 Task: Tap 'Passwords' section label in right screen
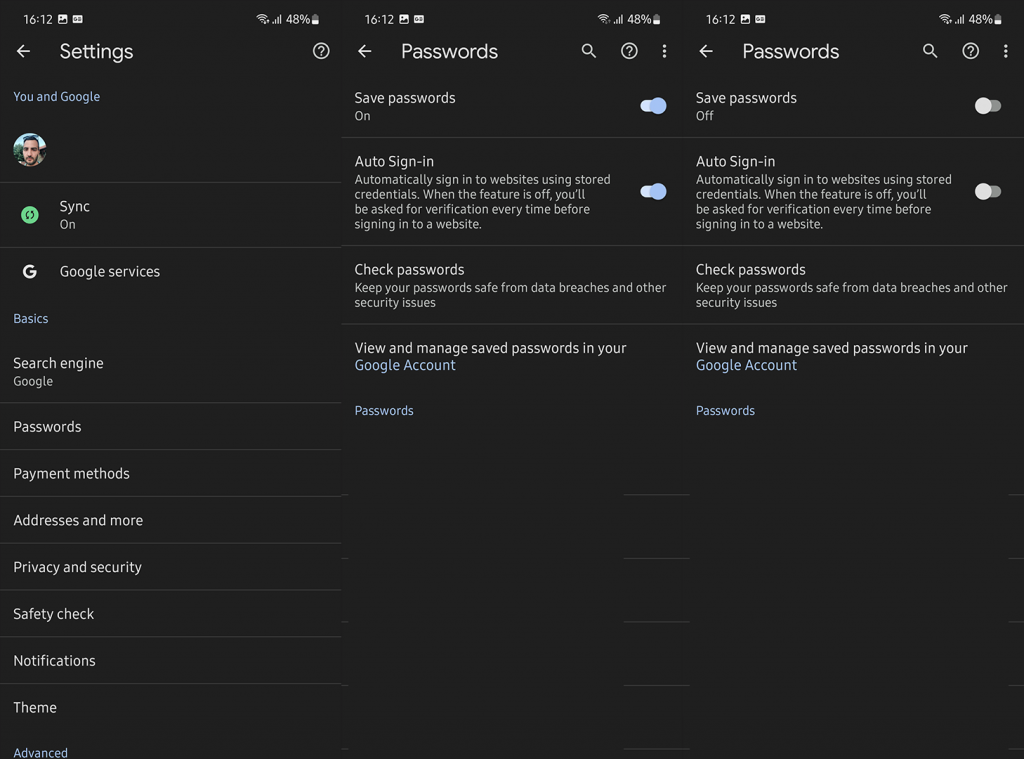(x=726, y=411)
